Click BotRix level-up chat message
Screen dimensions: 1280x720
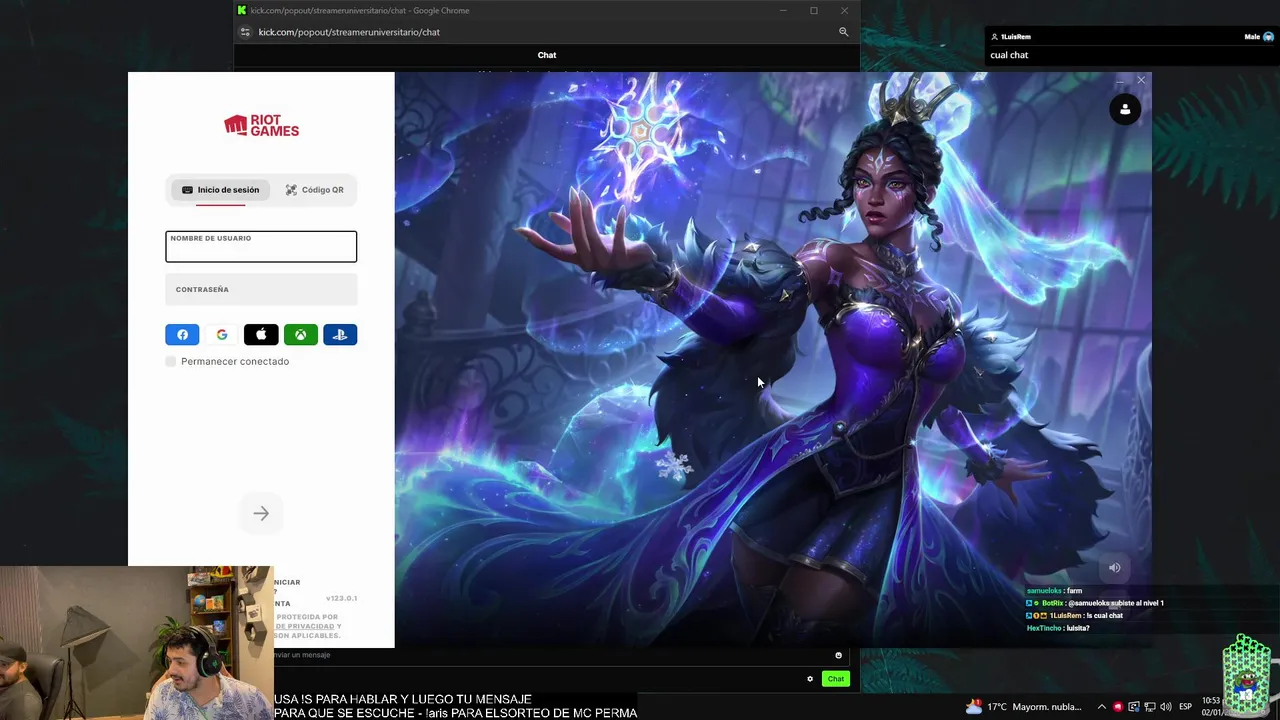coord(1095,603)
